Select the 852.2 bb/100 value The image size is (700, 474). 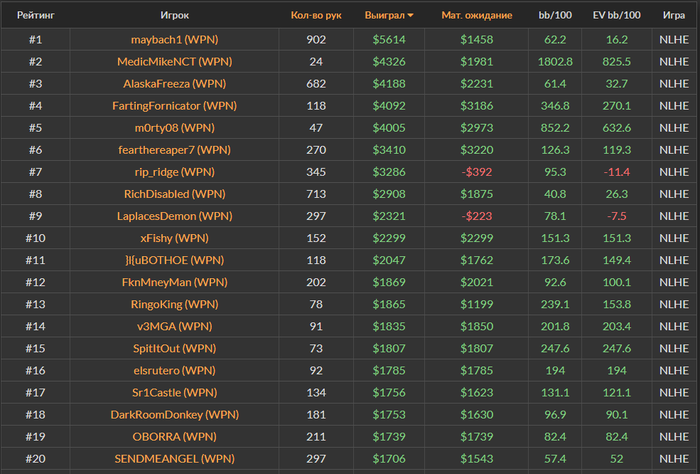point(555,128)
